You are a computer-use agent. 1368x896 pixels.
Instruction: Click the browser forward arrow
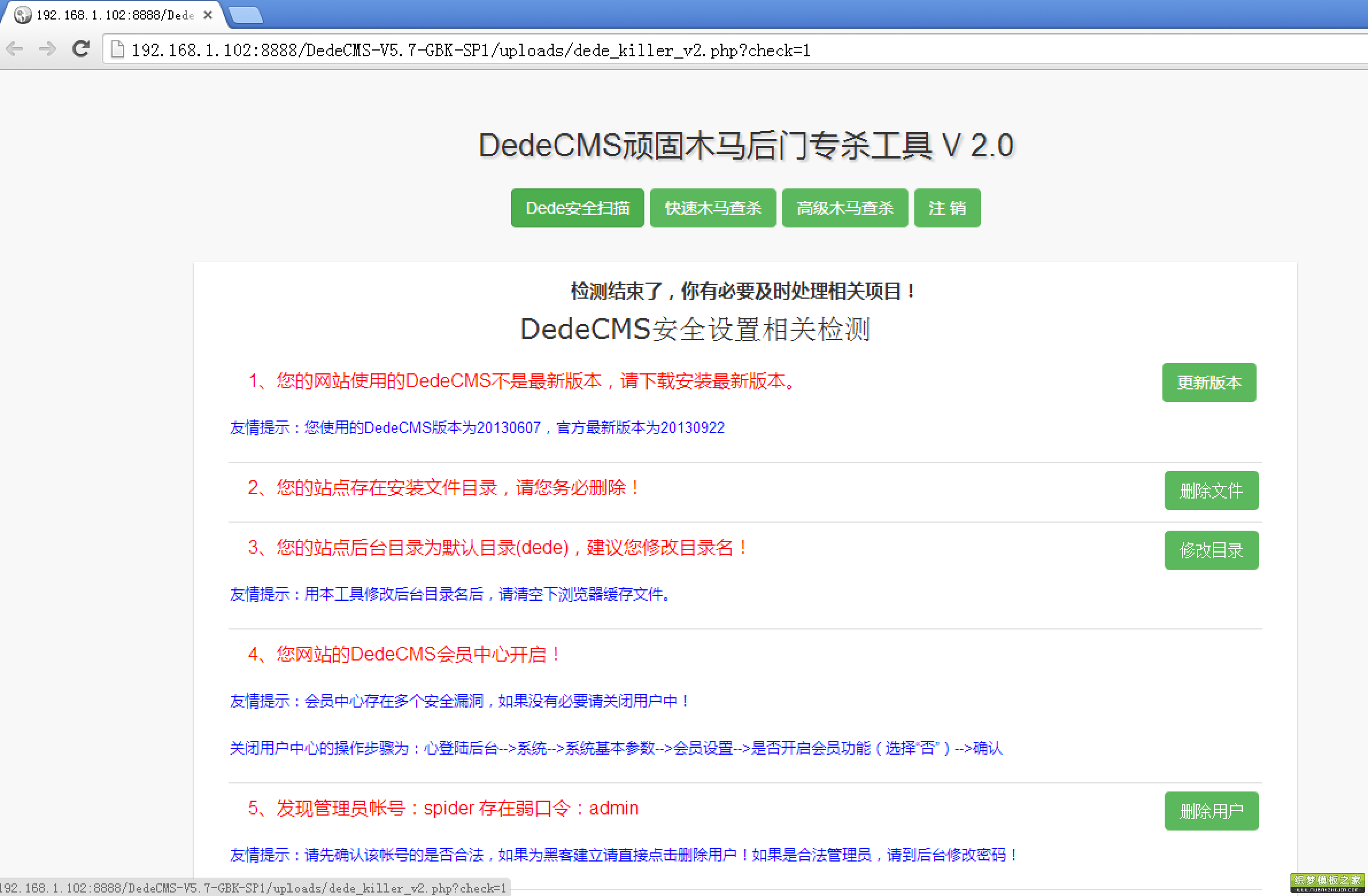click(x=48, y=49)
